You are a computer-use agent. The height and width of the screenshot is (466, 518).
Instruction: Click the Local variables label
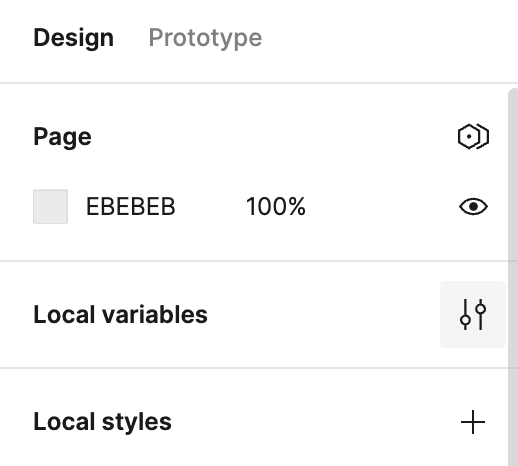coord(120,314)
